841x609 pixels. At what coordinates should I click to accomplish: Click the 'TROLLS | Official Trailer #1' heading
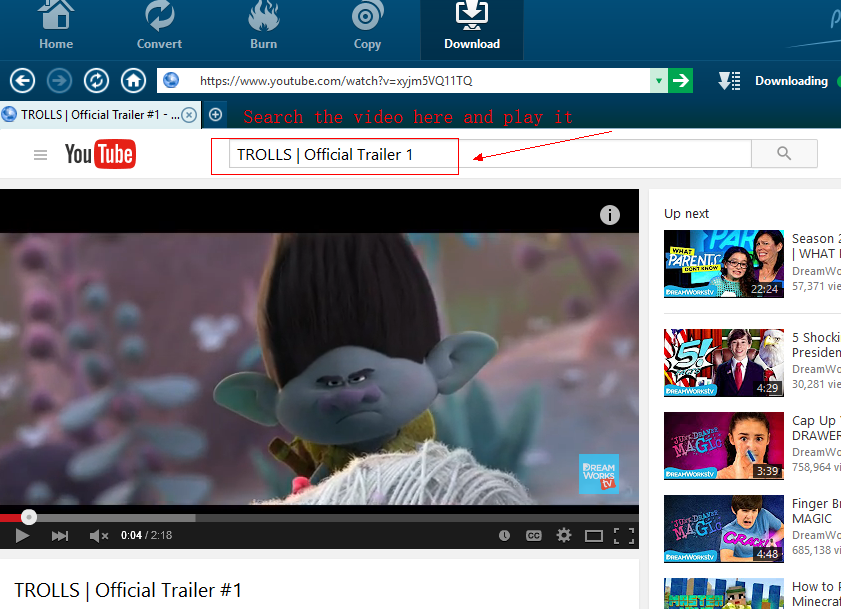click(x=128, y=590)
